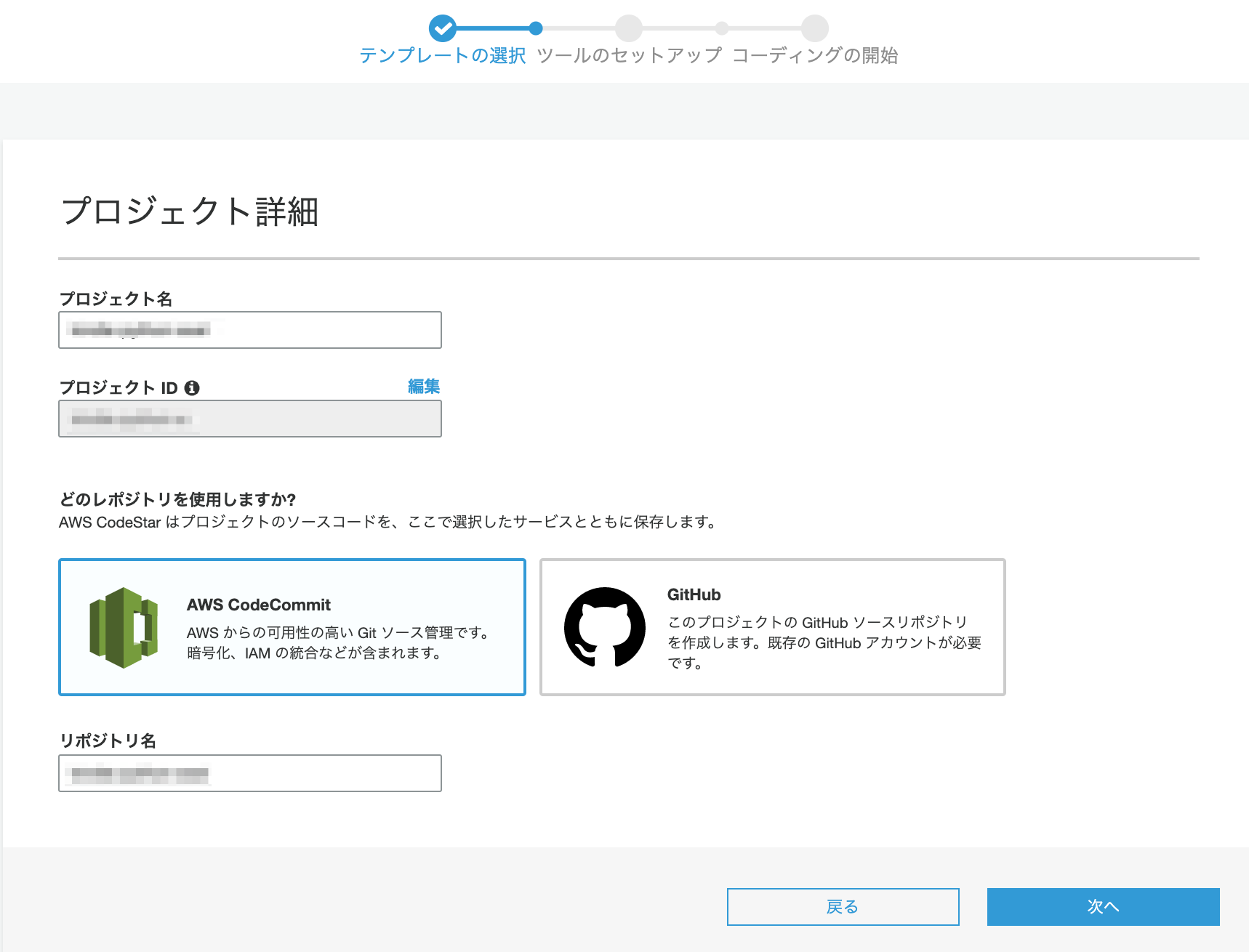
Task: Select the GitHub repository option card
Action: coord(773,627)
